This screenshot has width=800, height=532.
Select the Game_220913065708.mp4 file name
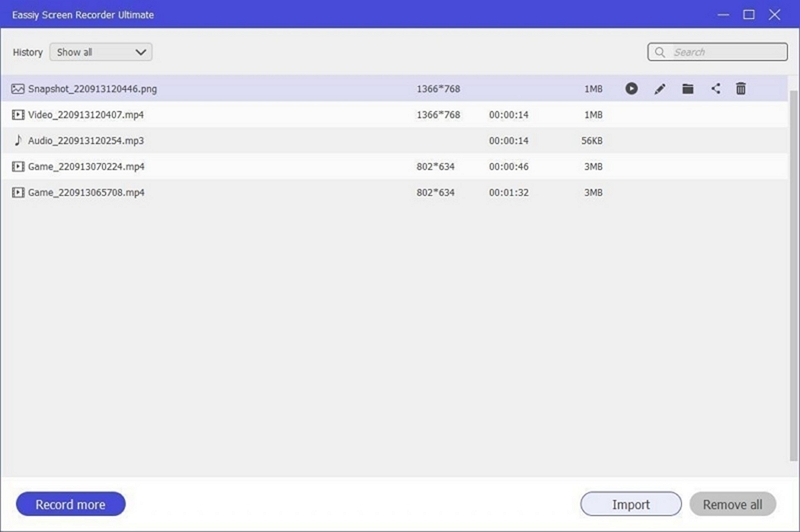tap(86, 192)
